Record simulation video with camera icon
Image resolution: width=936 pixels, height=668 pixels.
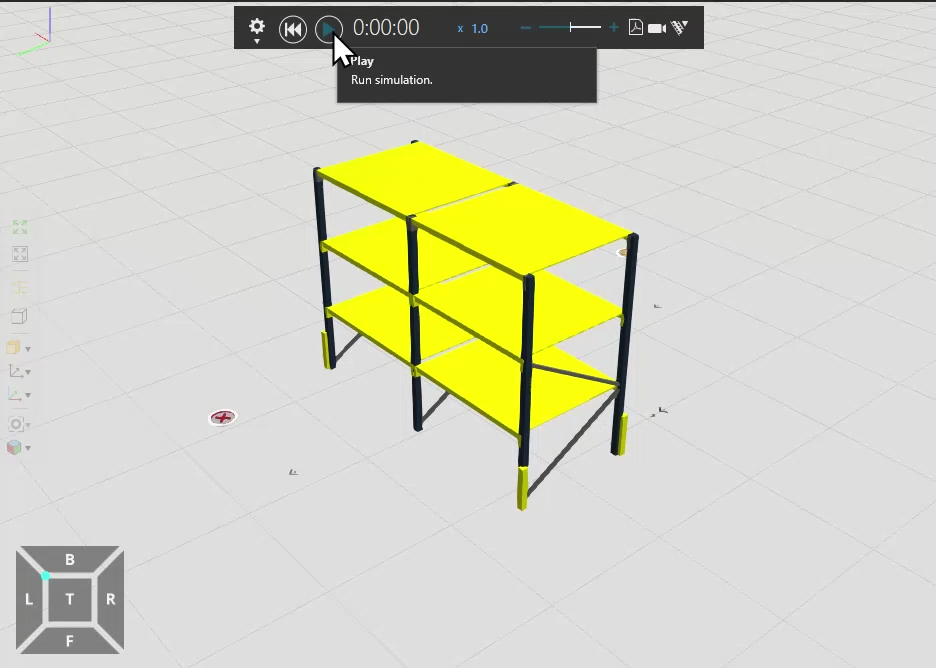[657, 28]
